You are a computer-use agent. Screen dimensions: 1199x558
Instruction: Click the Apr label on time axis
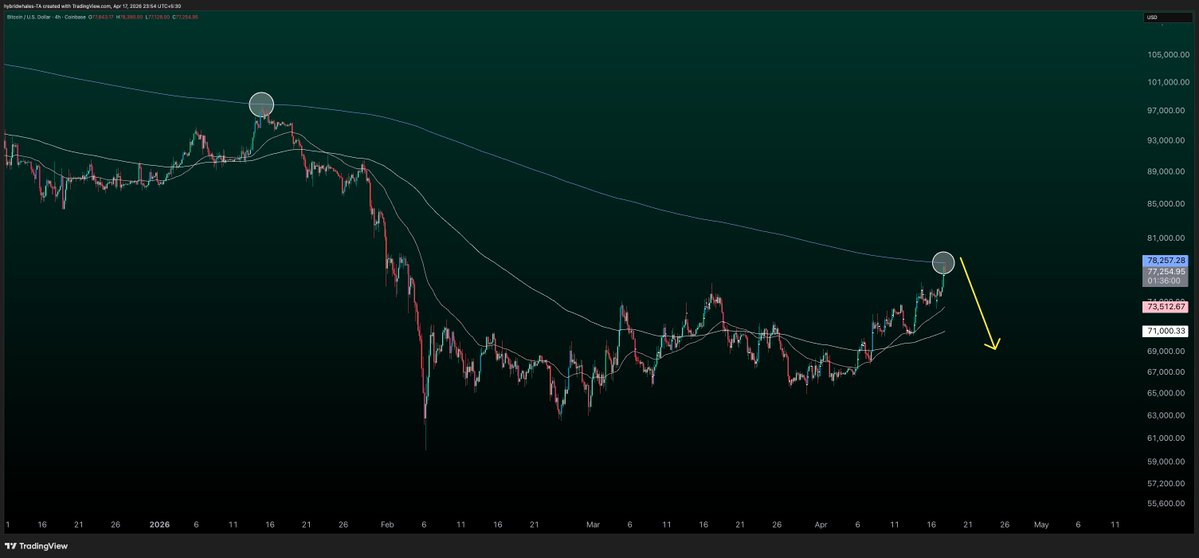click(821, 525)
